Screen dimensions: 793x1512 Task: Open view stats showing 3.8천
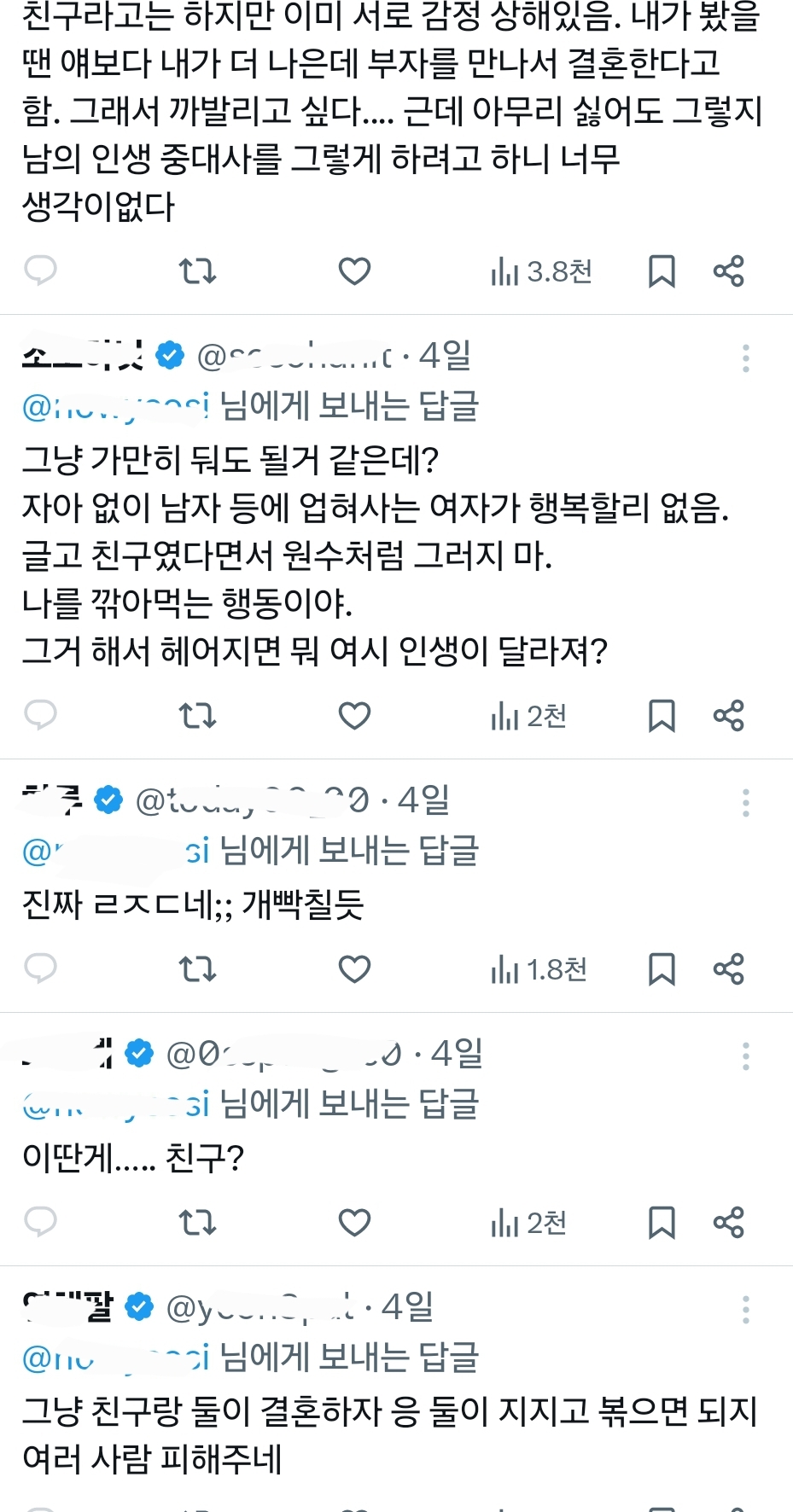tap(541, 271)
